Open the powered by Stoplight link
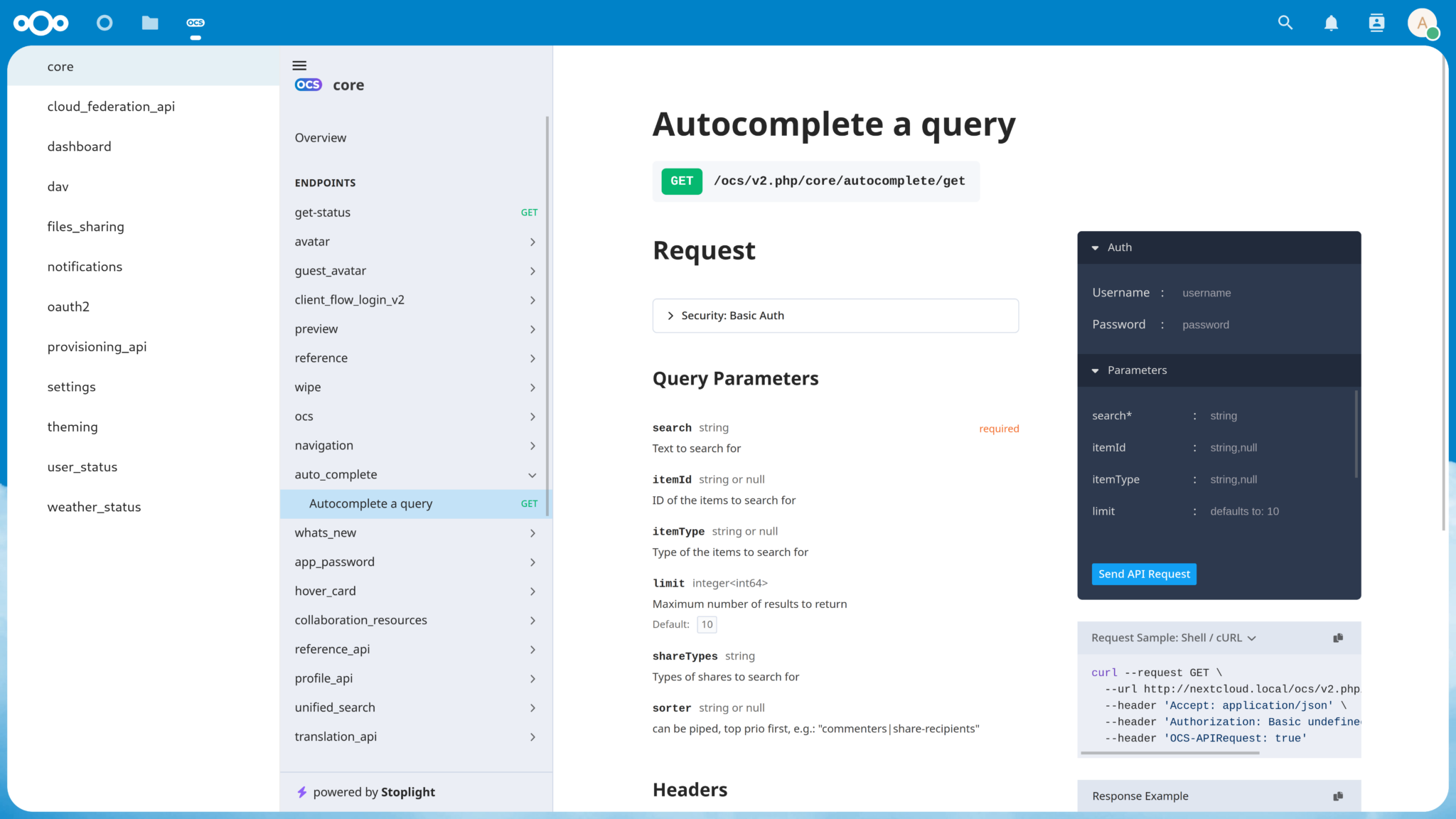The width and height of the screenshot is (1456, 819). coord(373,791)
